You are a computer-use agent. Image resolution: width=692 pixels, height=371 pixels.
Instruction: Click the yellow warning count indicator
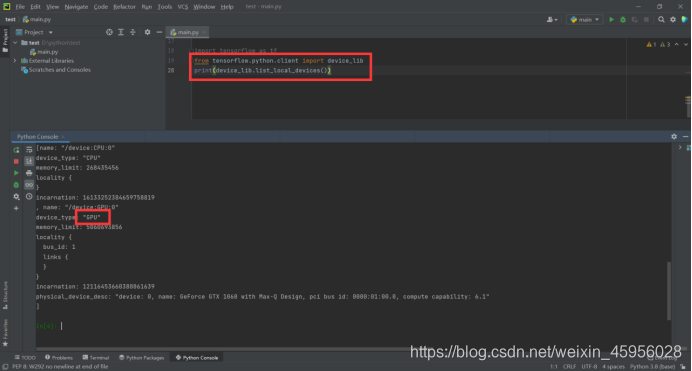[651, 45]
